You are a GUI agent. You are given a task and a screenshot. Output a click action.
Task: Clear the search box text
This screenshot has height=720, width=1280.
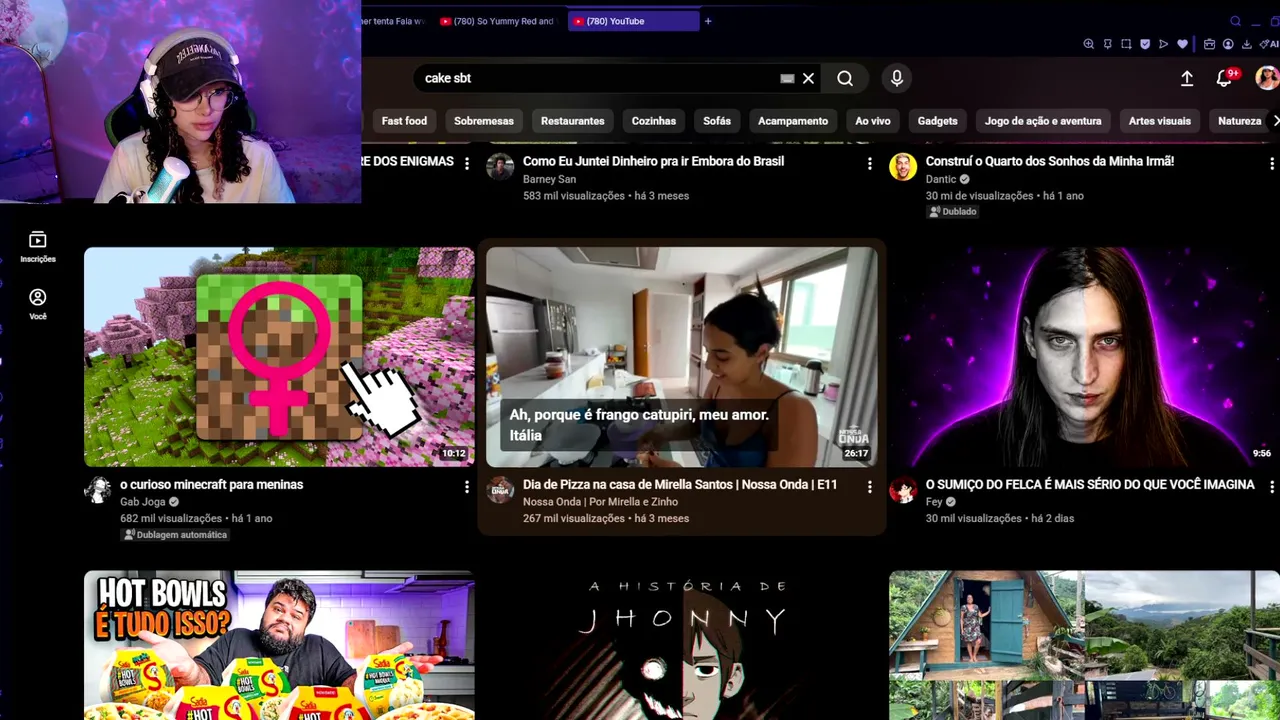[808, 78]
